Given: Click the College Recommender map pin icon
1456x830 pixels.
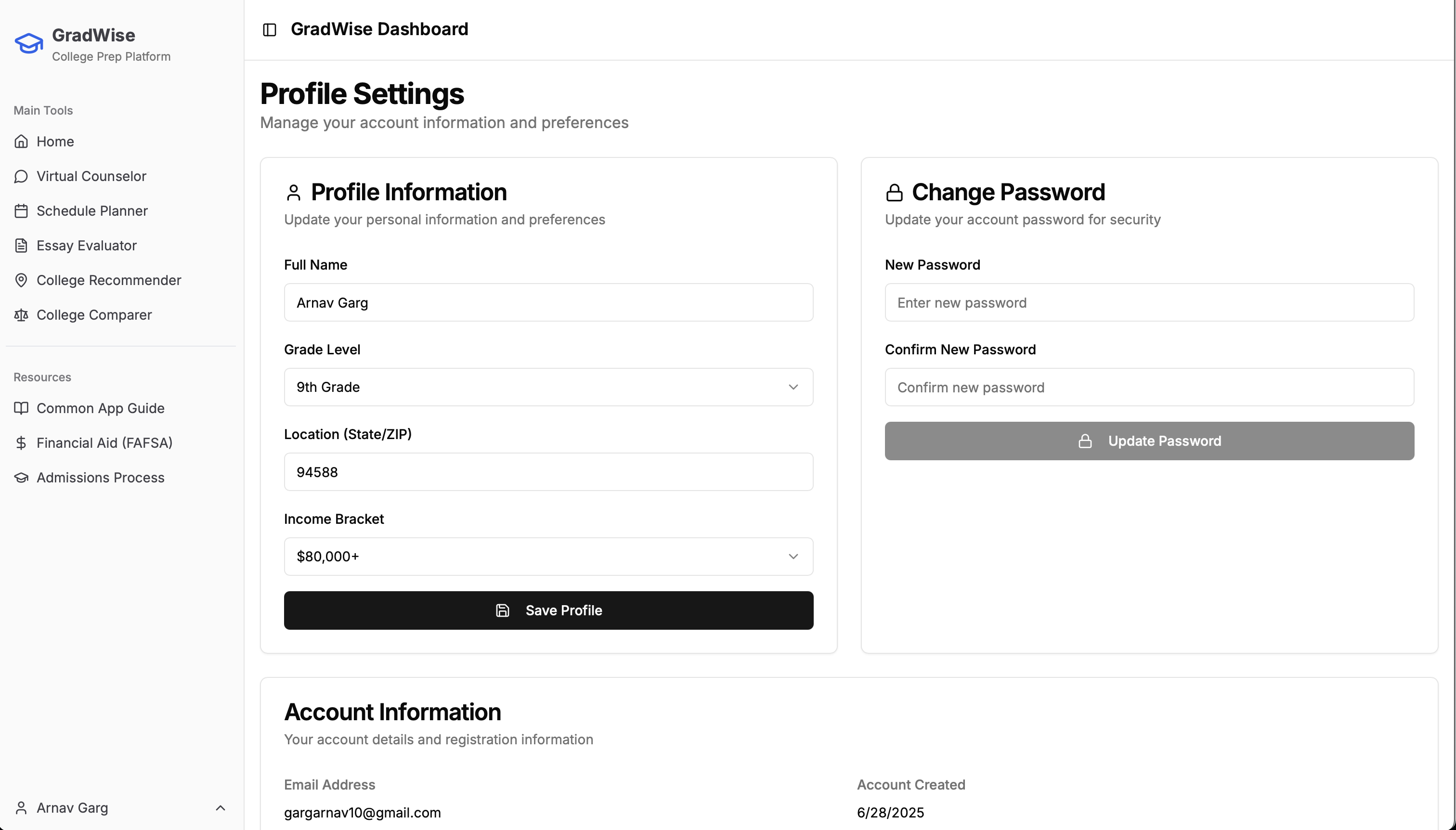Looking at the screenshot, I should tap(21, 281).
